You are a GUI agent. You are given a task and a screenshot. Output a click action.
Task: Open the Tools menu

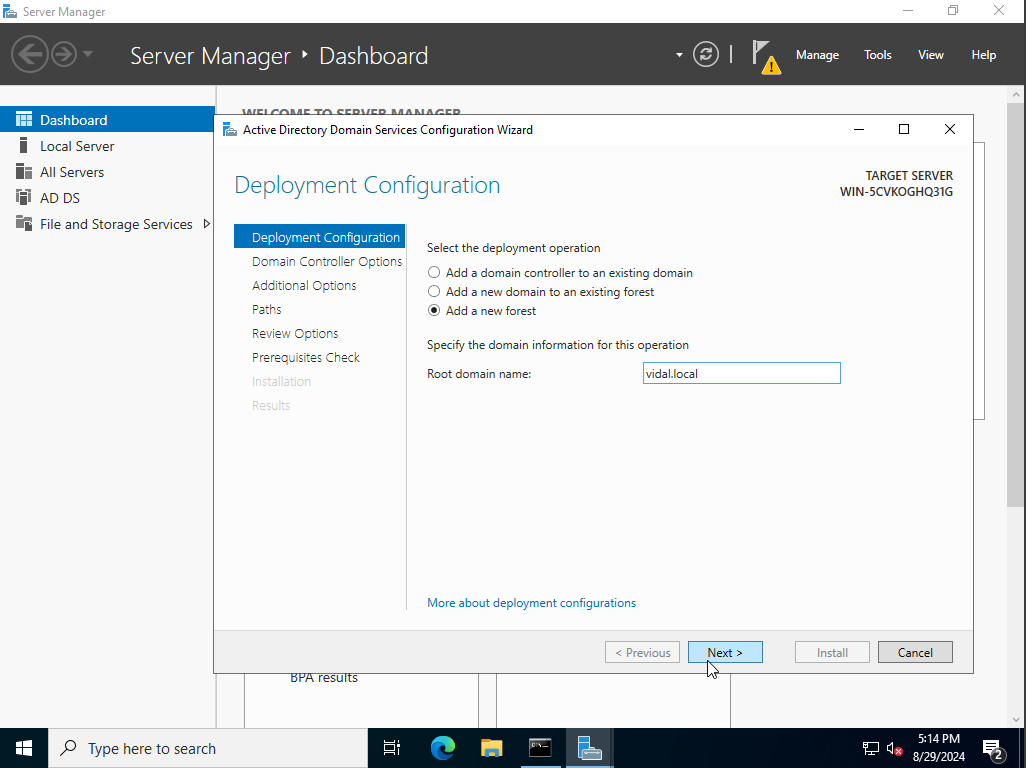877,55
